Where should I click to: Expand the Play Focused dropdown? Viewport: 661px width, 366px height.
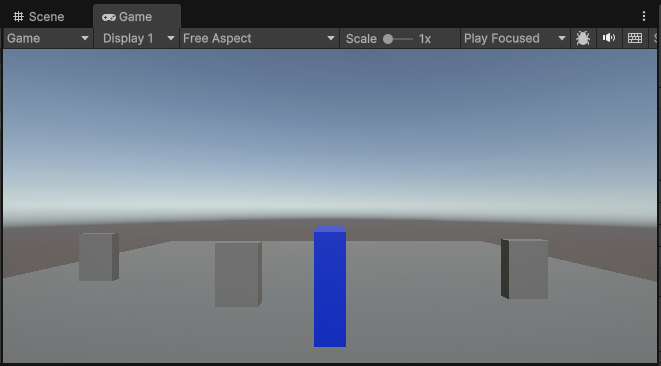[x=515, y=38]
